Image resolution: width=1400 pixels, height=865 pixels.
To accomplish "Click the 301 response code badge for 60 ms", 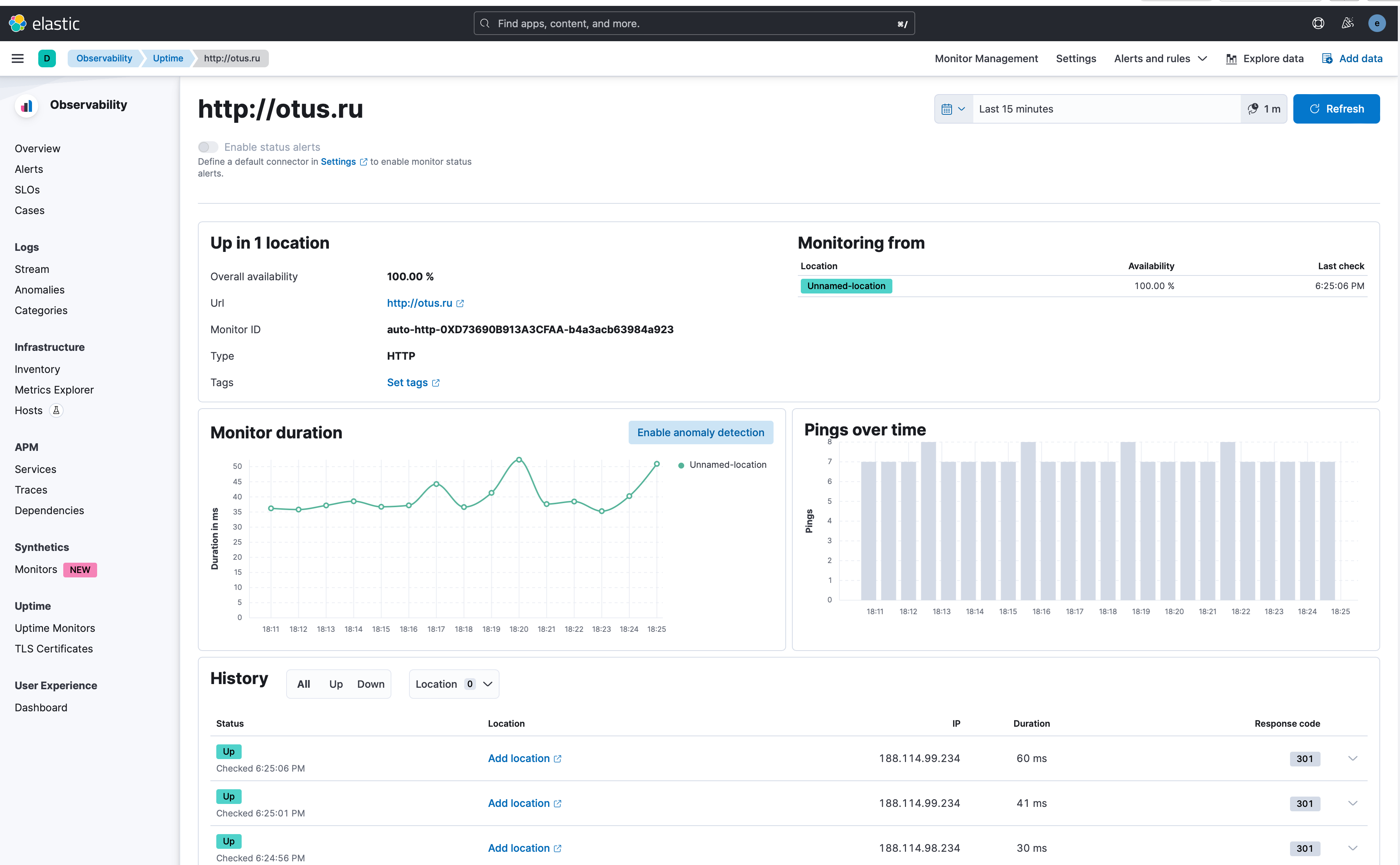I will click(1304, 759).
